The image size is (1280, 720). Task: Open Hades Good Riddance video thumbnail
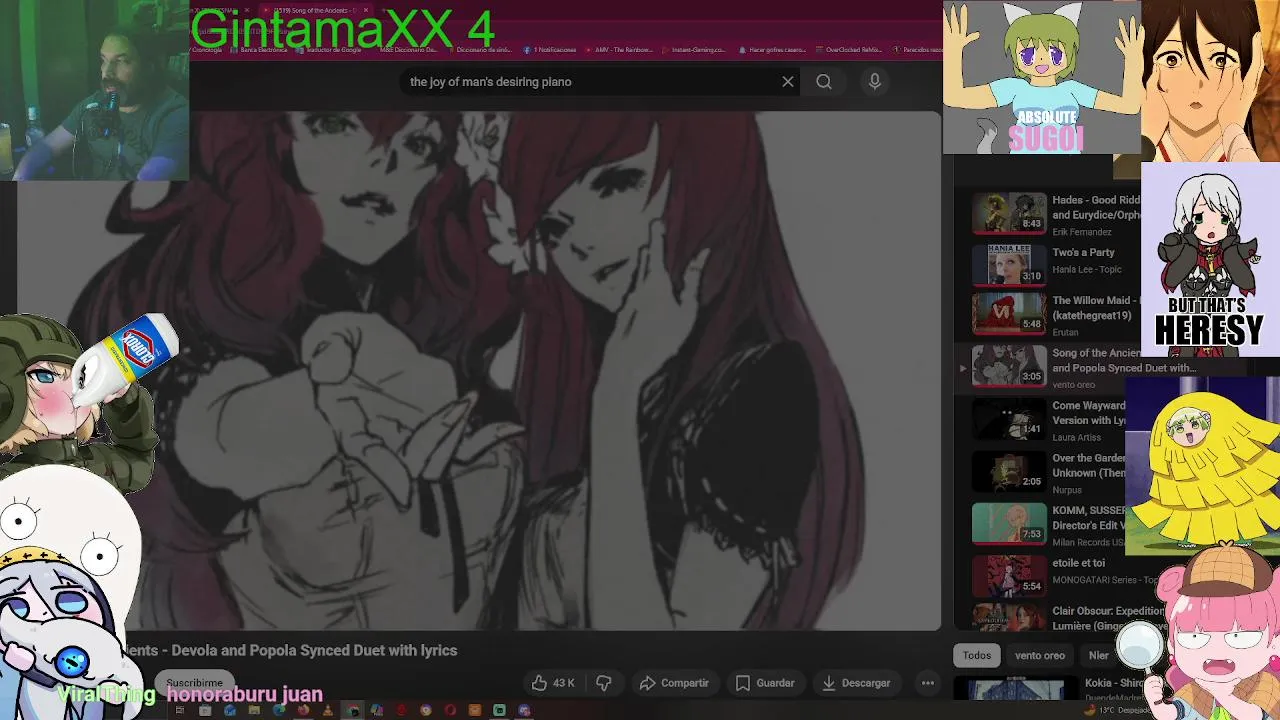1009,212
